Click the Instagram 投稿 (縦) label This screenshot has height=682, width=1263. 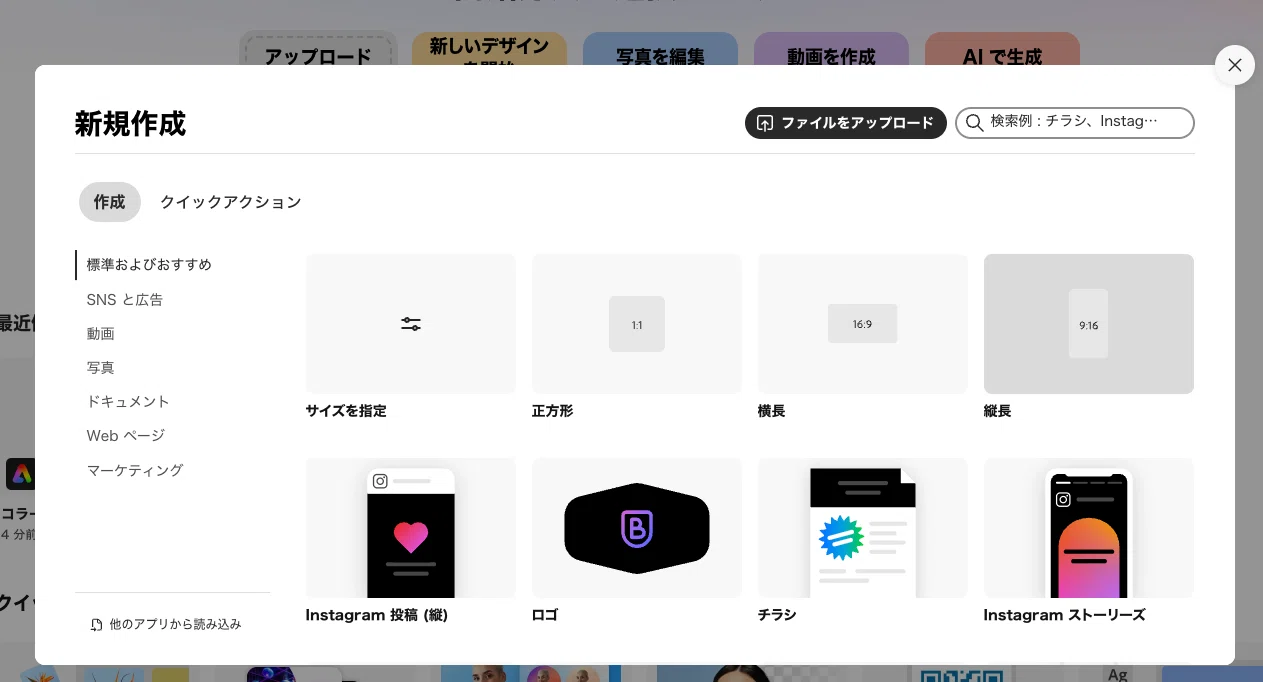[x=377, y=615]
